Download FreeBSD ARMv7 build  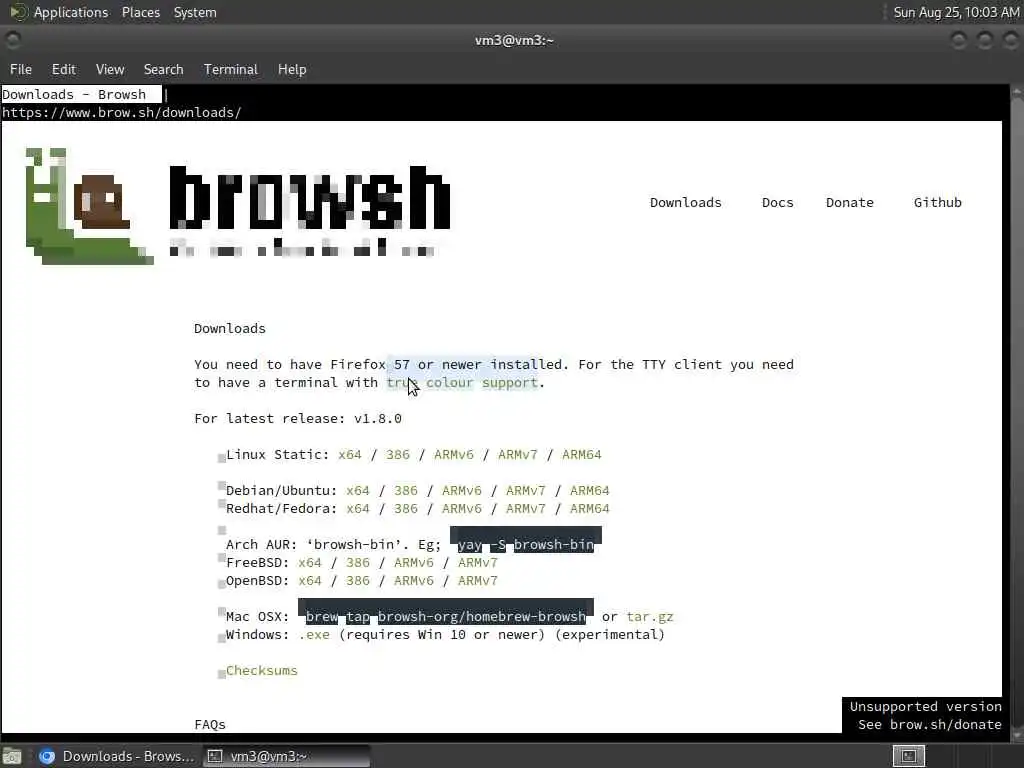point(478,563)
